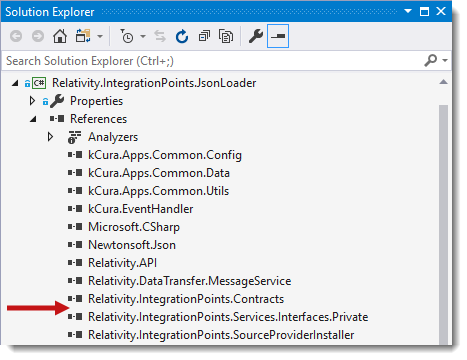Screen dimensions: 467x360
Task: Click the Microsoft.CSharp reference icon
Action: (x=75, y=227)
